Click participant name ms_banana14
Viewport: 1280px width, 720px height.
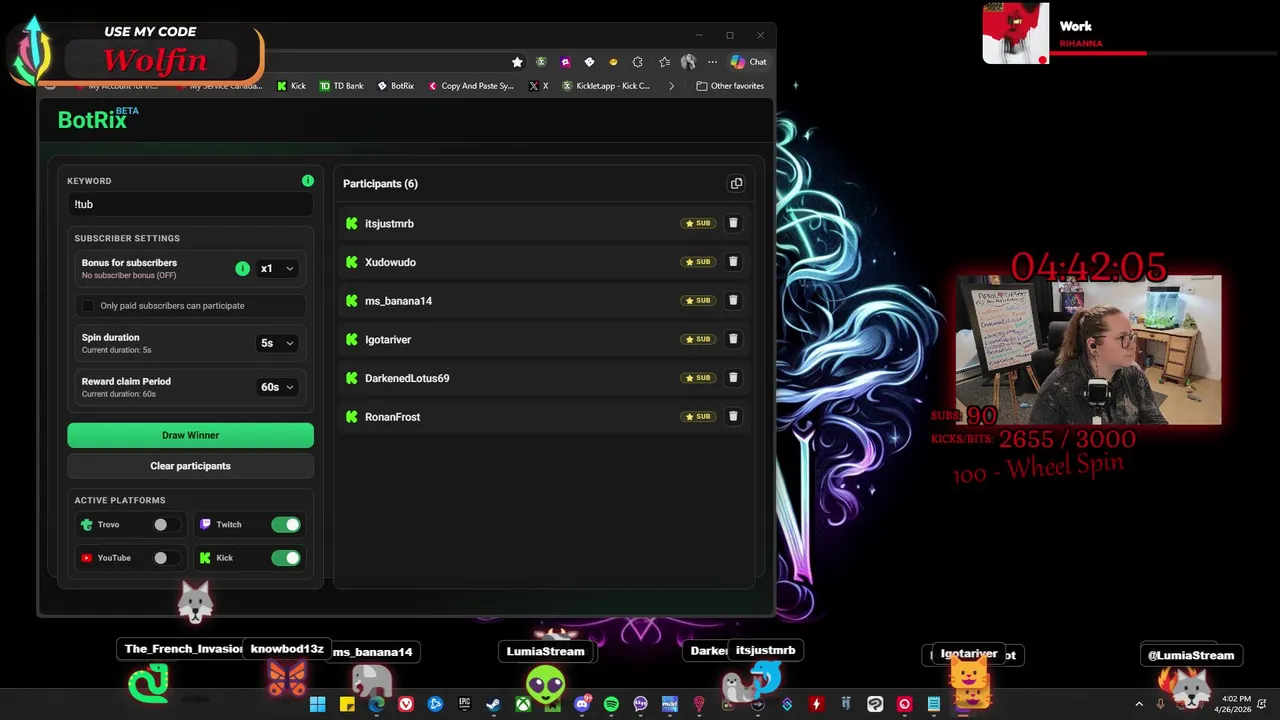(x=398, y=300)
